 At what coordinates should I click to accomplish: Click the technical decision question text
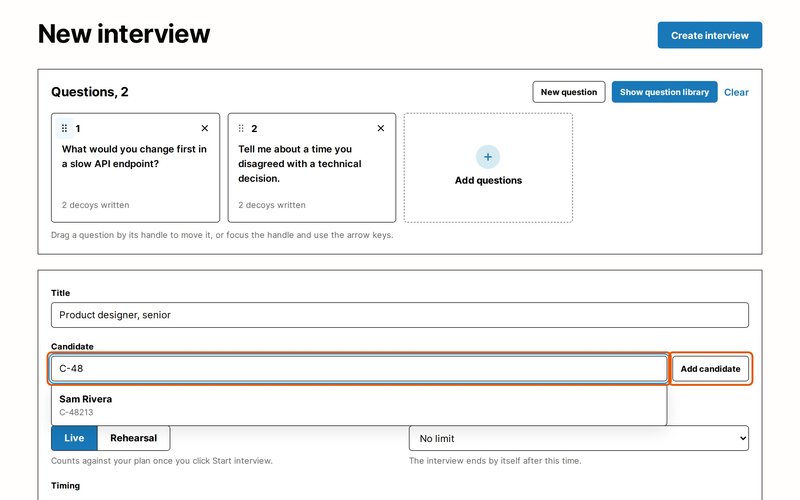pos(299,164)
